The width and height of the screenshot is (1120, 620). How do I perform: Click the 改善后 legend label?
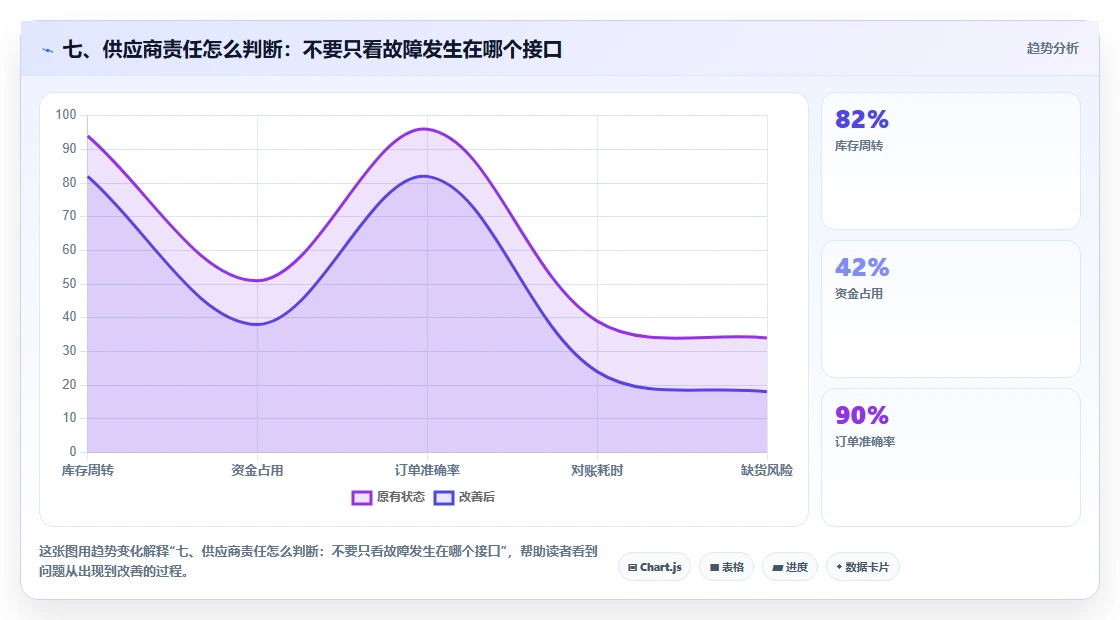(476, 497)
